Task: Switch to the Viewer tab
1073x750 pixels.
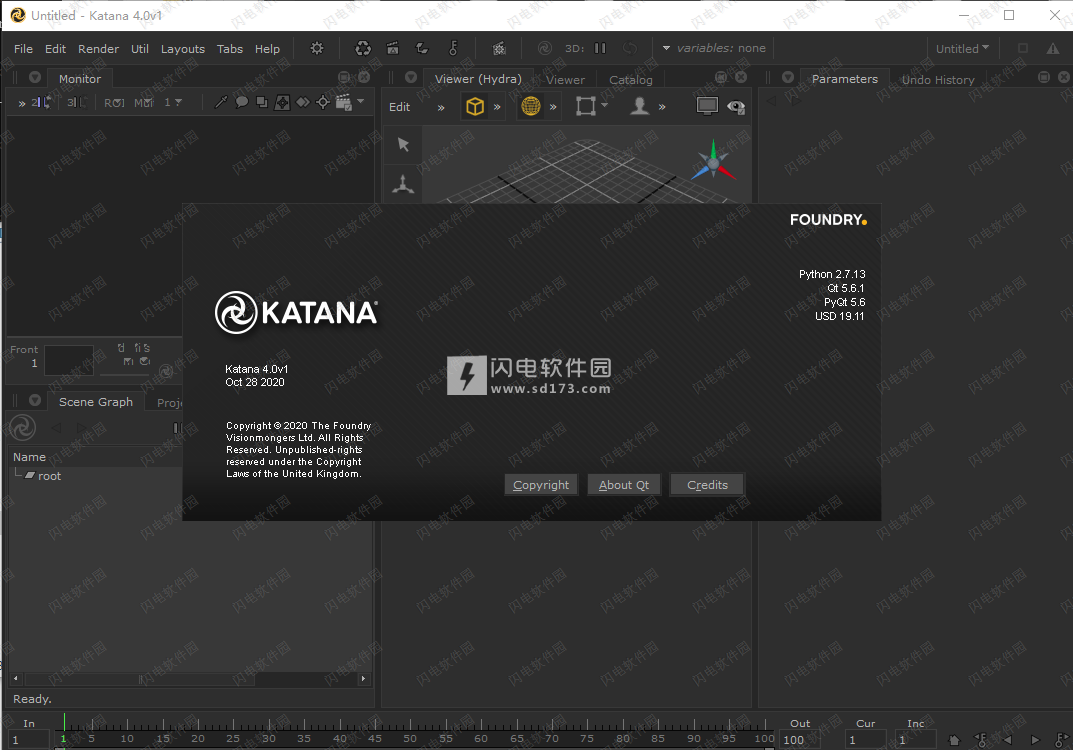Action: pos(565,79)
